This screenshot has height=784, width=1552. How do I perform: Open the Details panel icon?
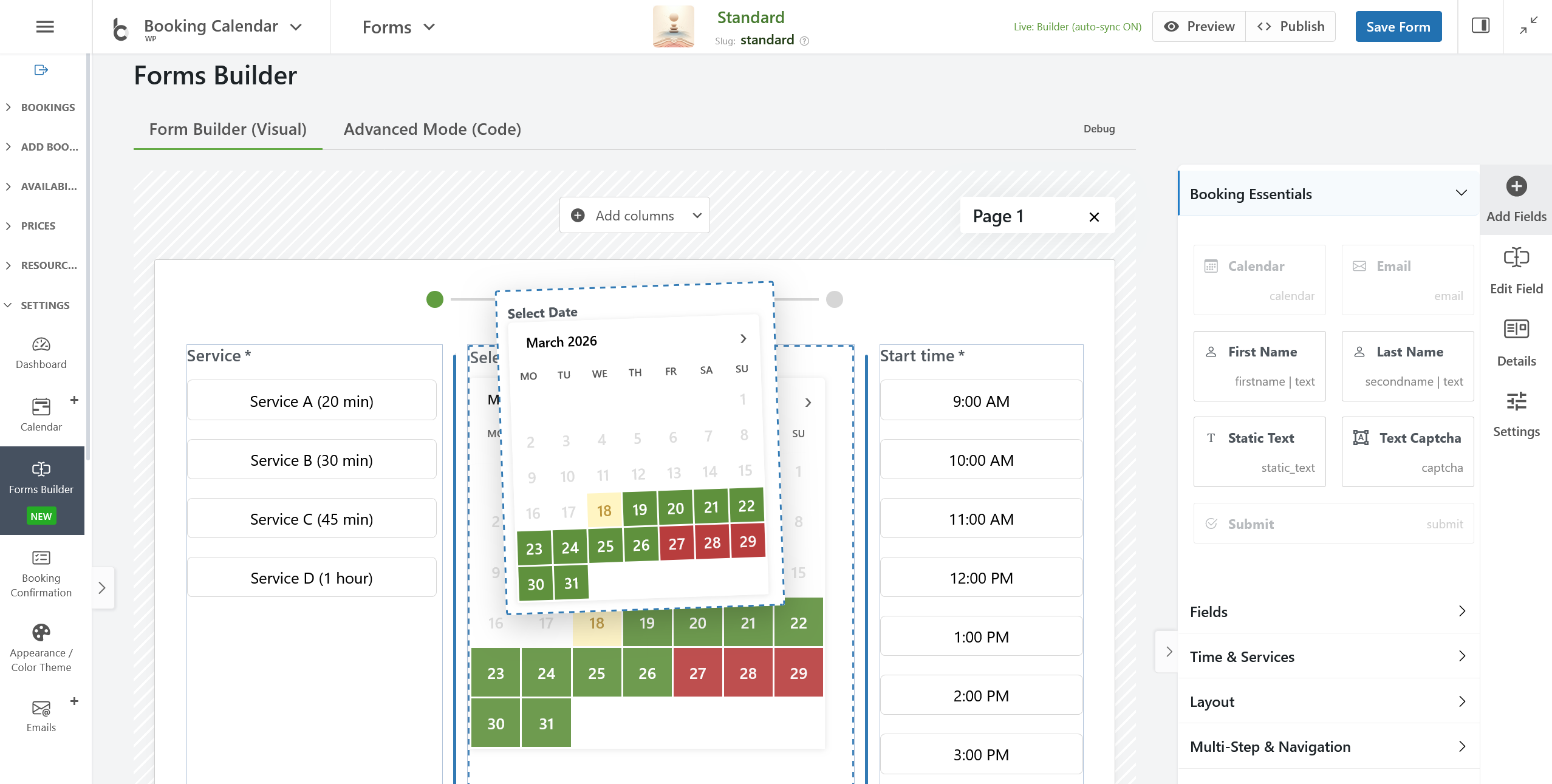click(1516, 330)
